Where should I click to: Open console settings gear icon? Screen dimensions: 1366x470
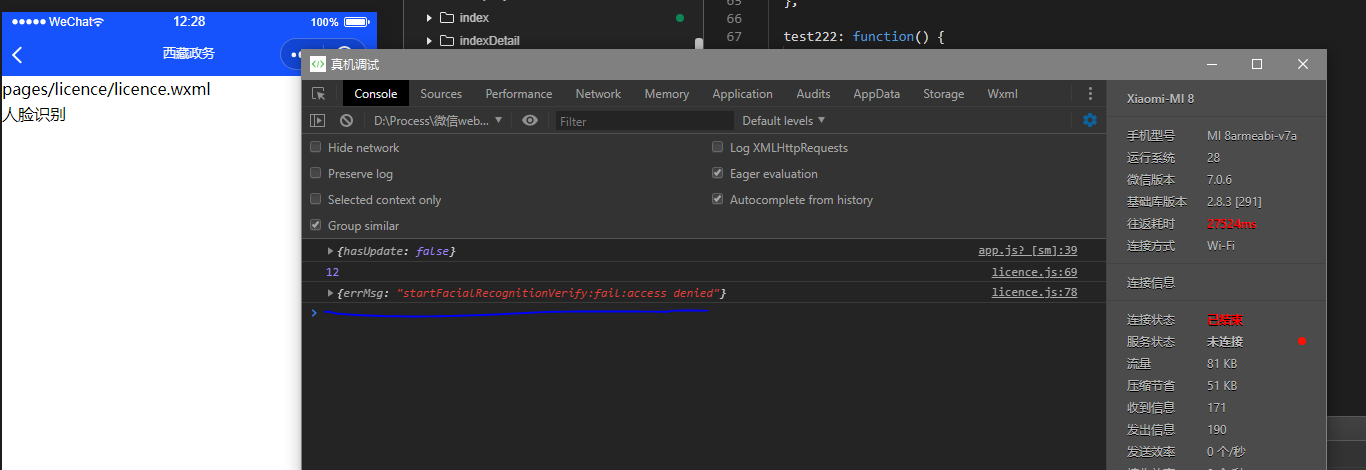pos(1090,120)
